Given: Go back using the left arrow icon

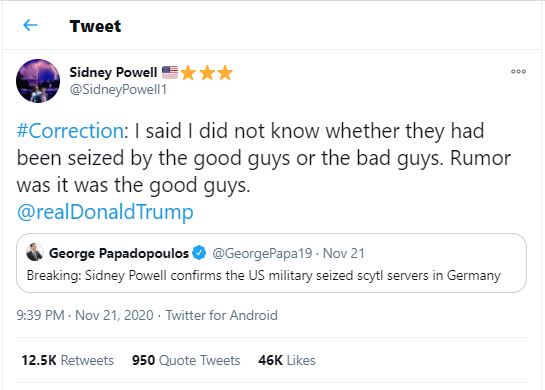Looking at the screenshot, I should 30,25.
